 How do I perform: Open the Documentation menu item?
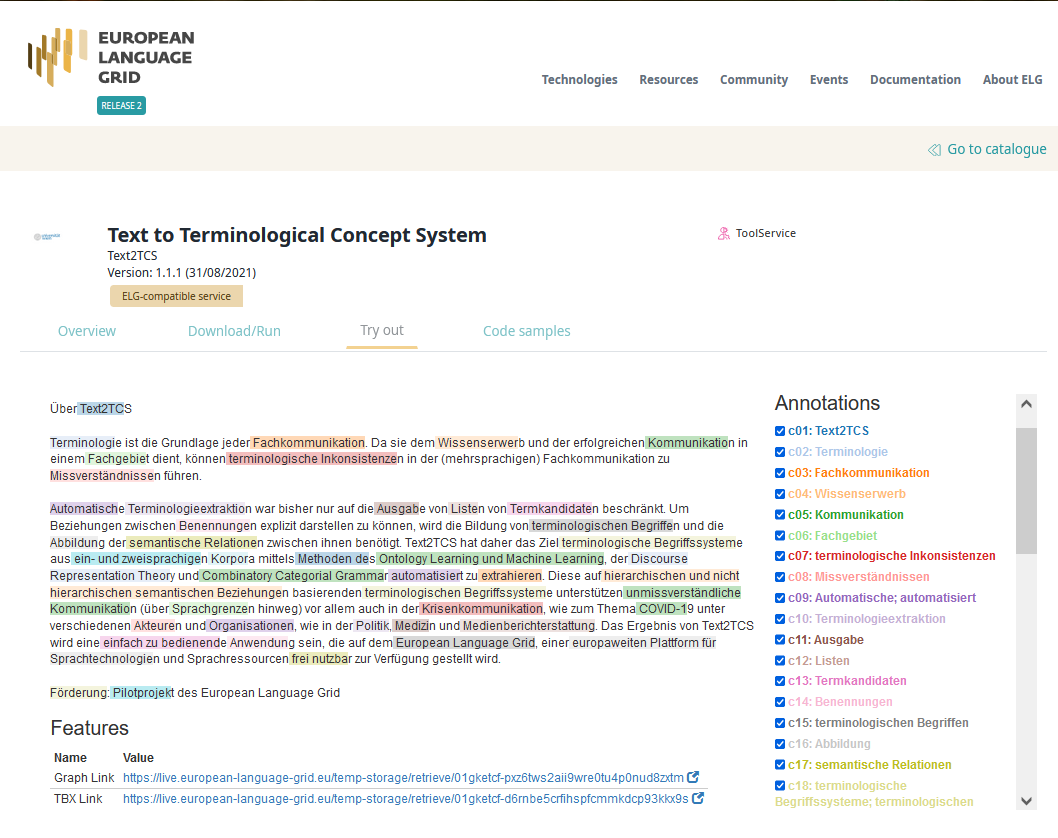click(x=915, y=80)
